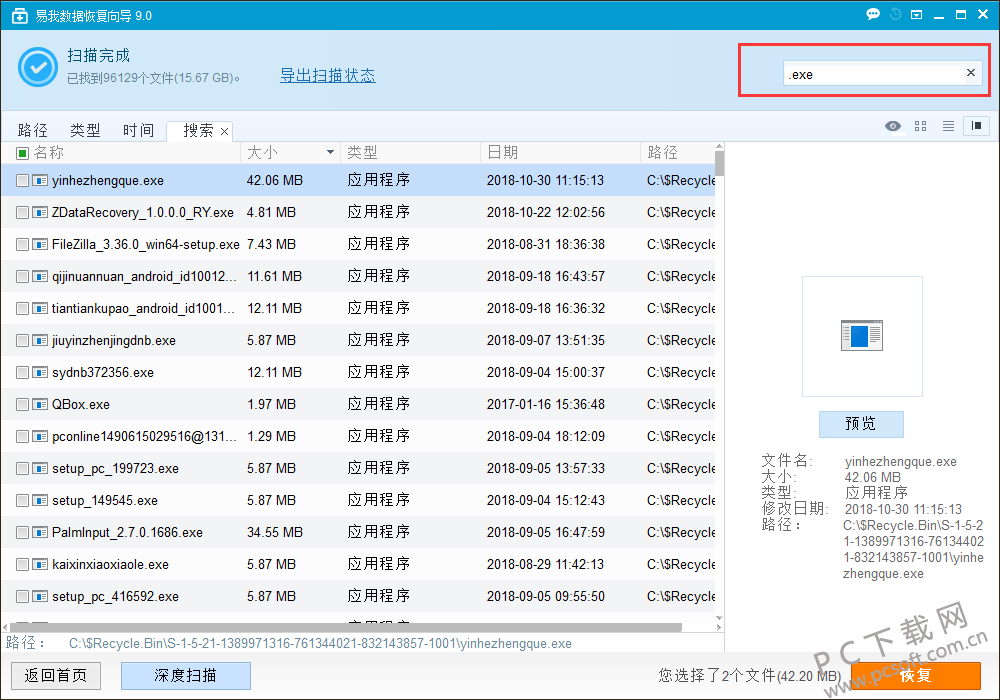
Task: Switch to thumbnail grid view
Action: (921, 126)
